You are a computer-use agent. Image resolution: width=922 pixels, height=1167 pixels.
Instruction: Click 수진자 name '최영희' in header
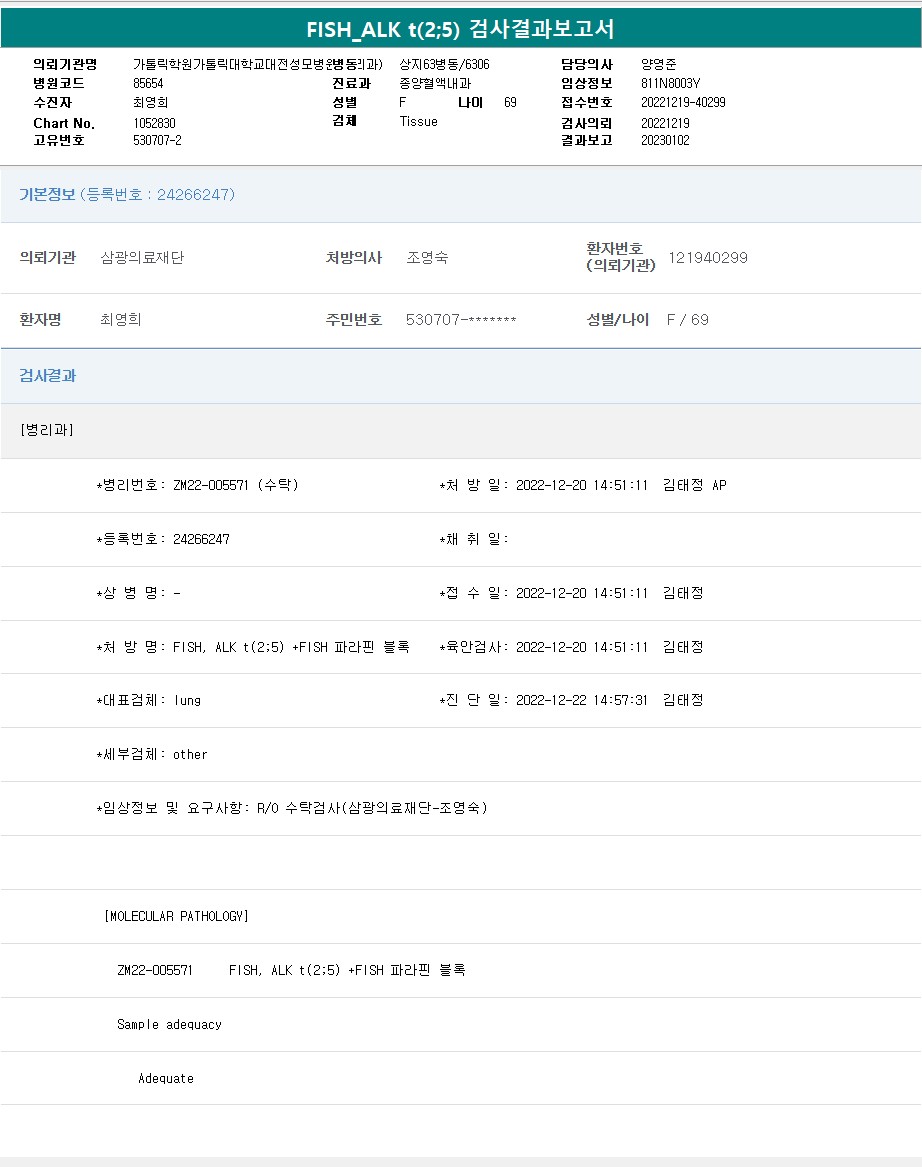(150, 102)
